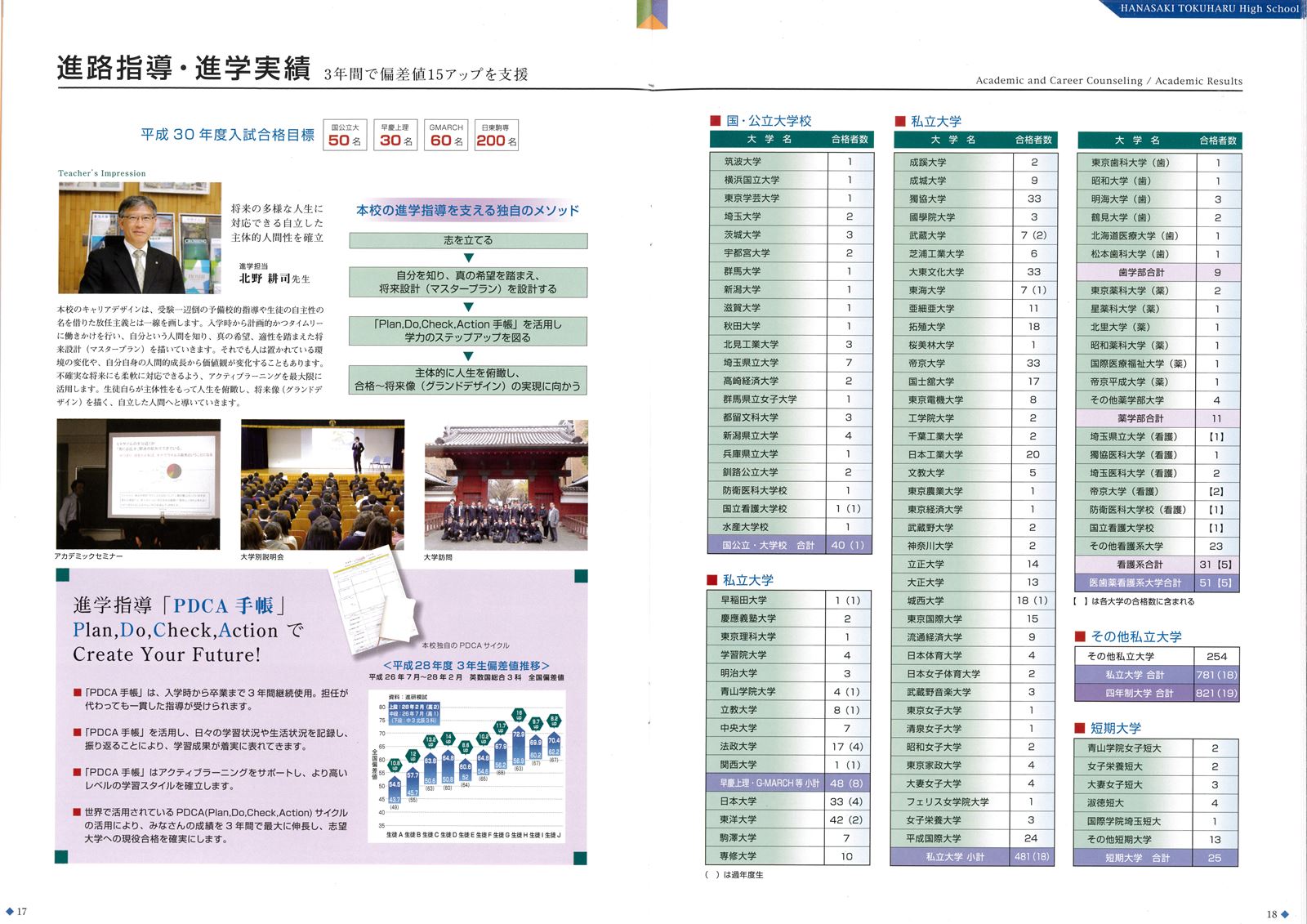1307x924 pixels.
Task: Open the アカデミックセミナー classroom photo
Action: pyautogui.click(x=139, y=484)
